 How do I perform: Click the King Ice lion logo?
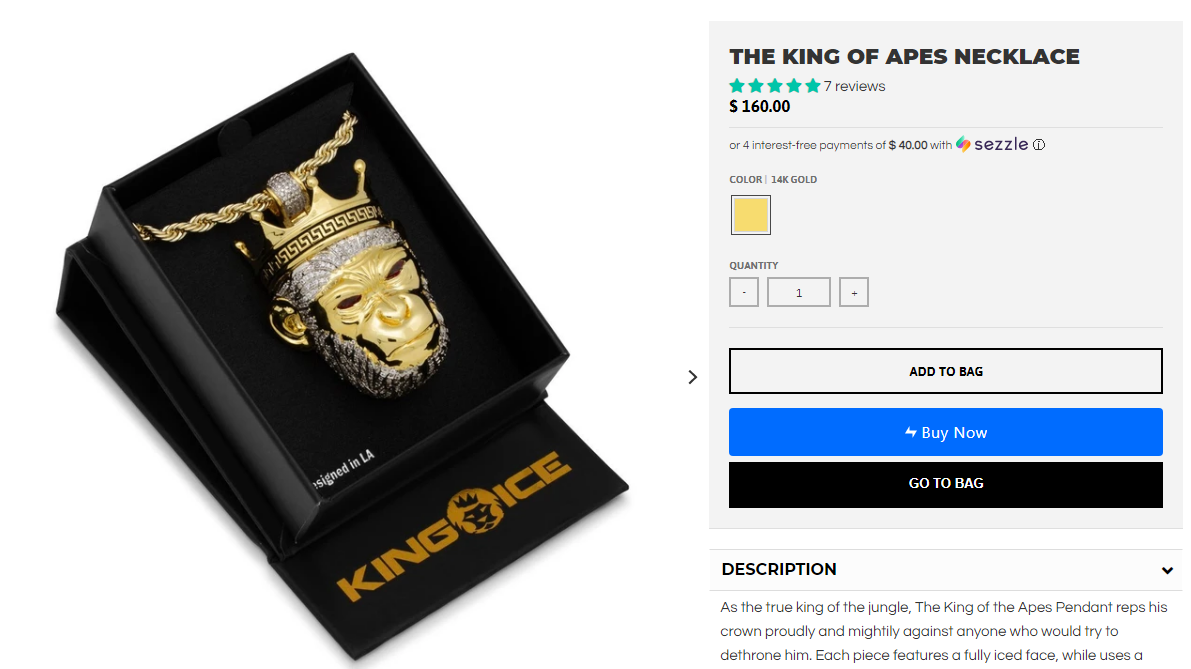point(475,511)
